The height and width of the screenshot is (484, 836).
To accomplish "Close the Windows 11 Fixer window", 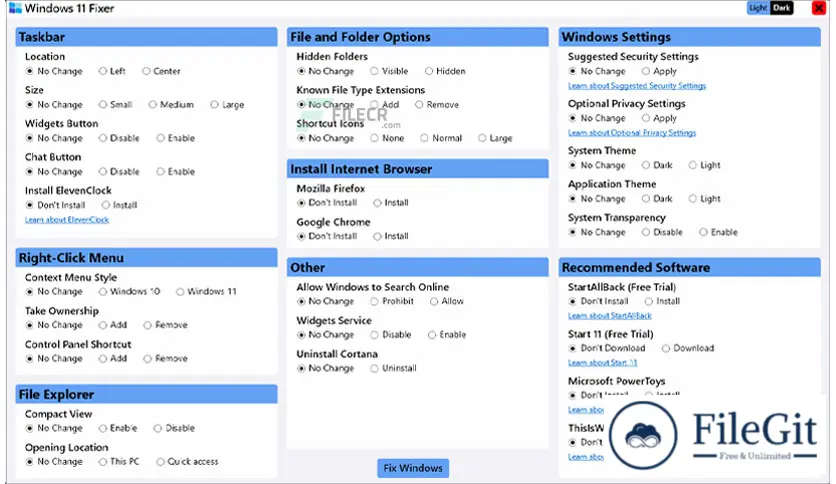I will [x=818, y=8].
